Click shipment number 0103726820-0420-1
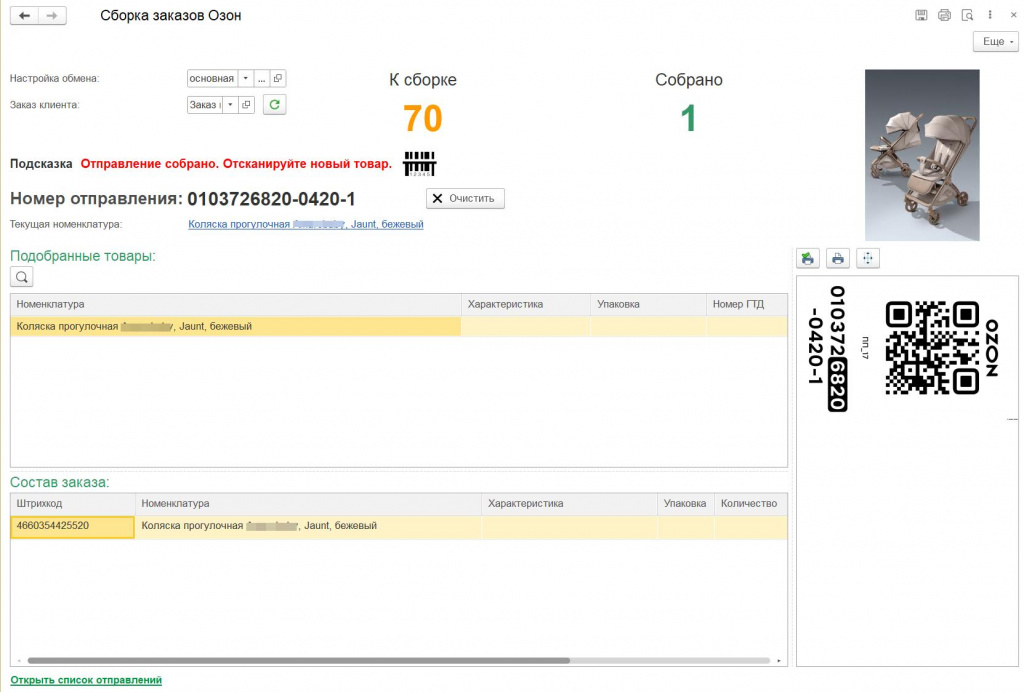The width and height of the screenshot is (1024, 692). 271,199
